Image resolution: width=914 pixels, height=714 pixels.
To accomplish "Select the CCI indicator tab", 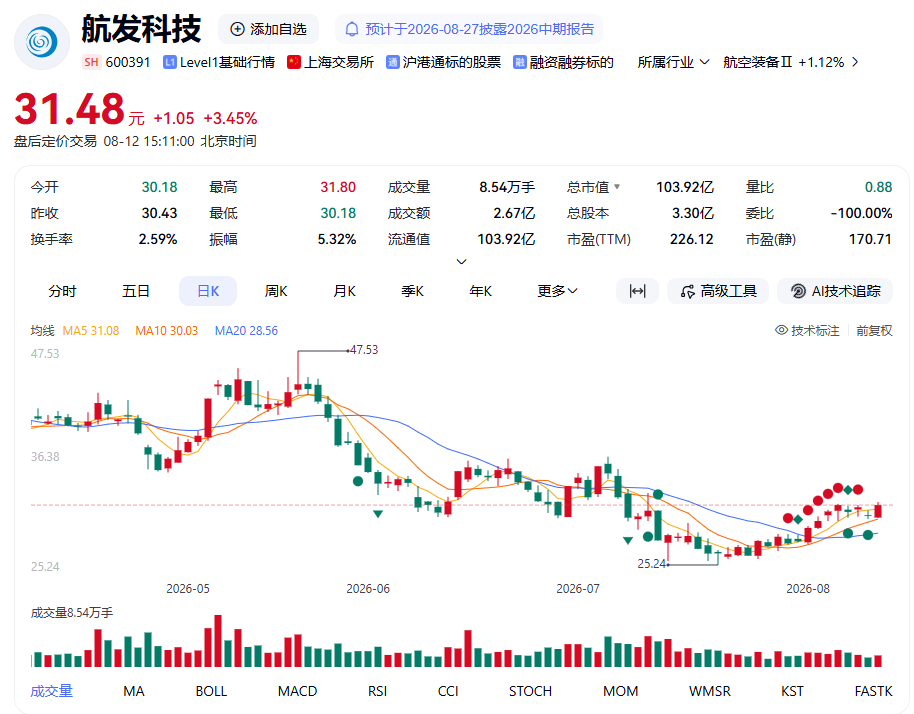I will coord(448,691).
